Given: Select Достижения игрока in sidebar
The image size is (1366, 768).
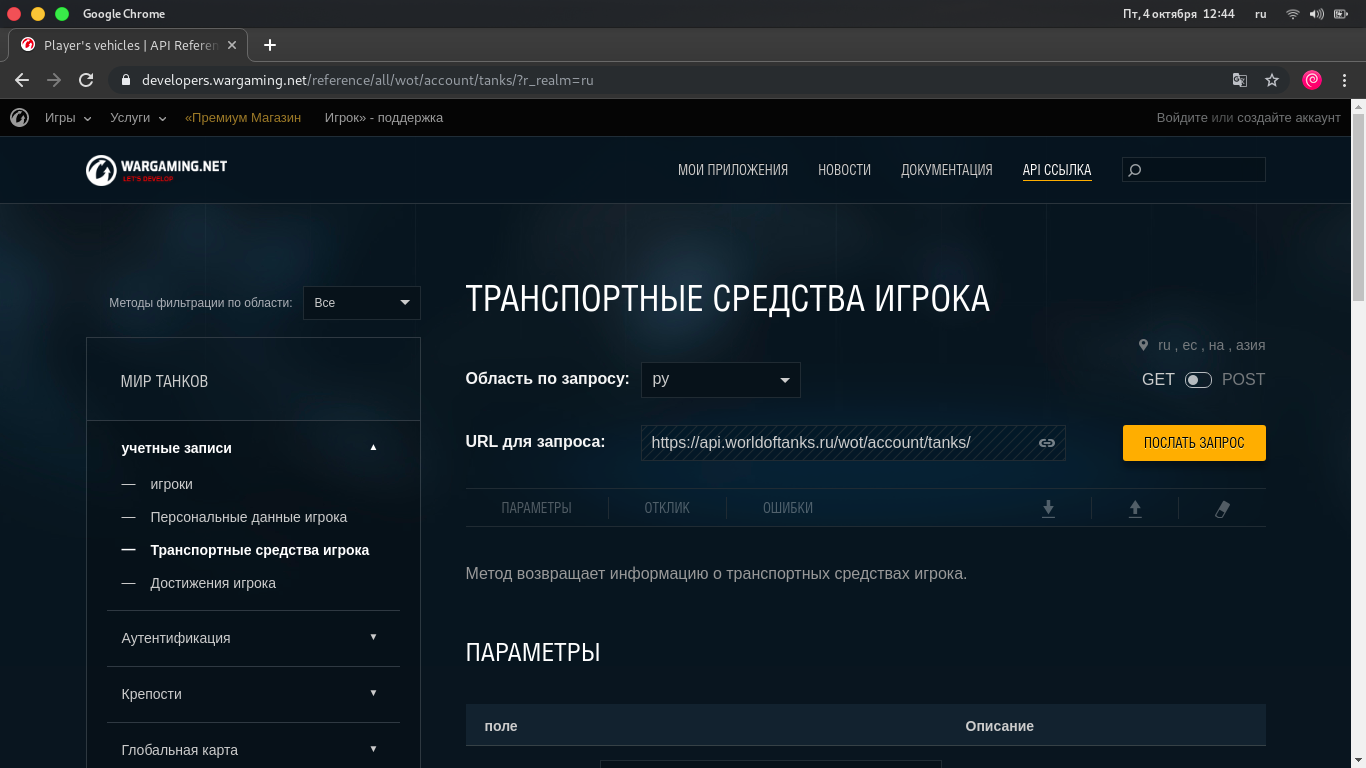Looking at the screenshot, I should (213, 583).
